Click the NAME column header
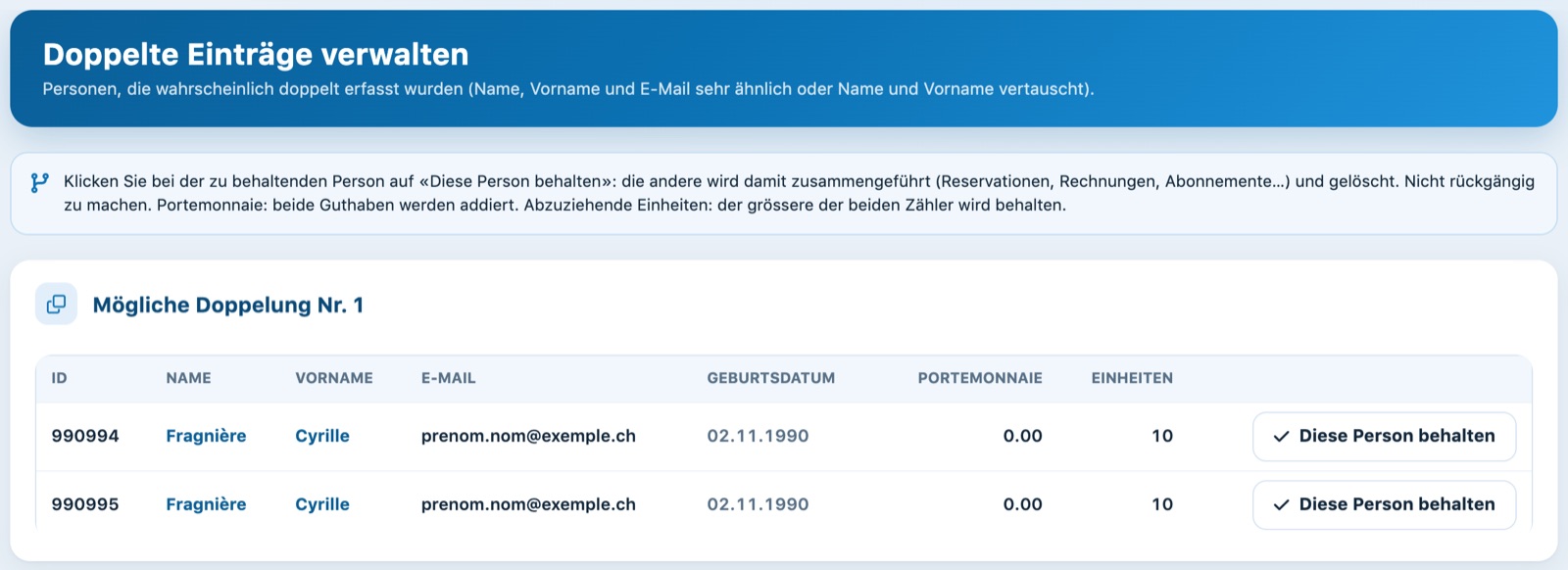Image resolution: width=1568 pixels, height=570 pixels. click(x=188, y=378)
